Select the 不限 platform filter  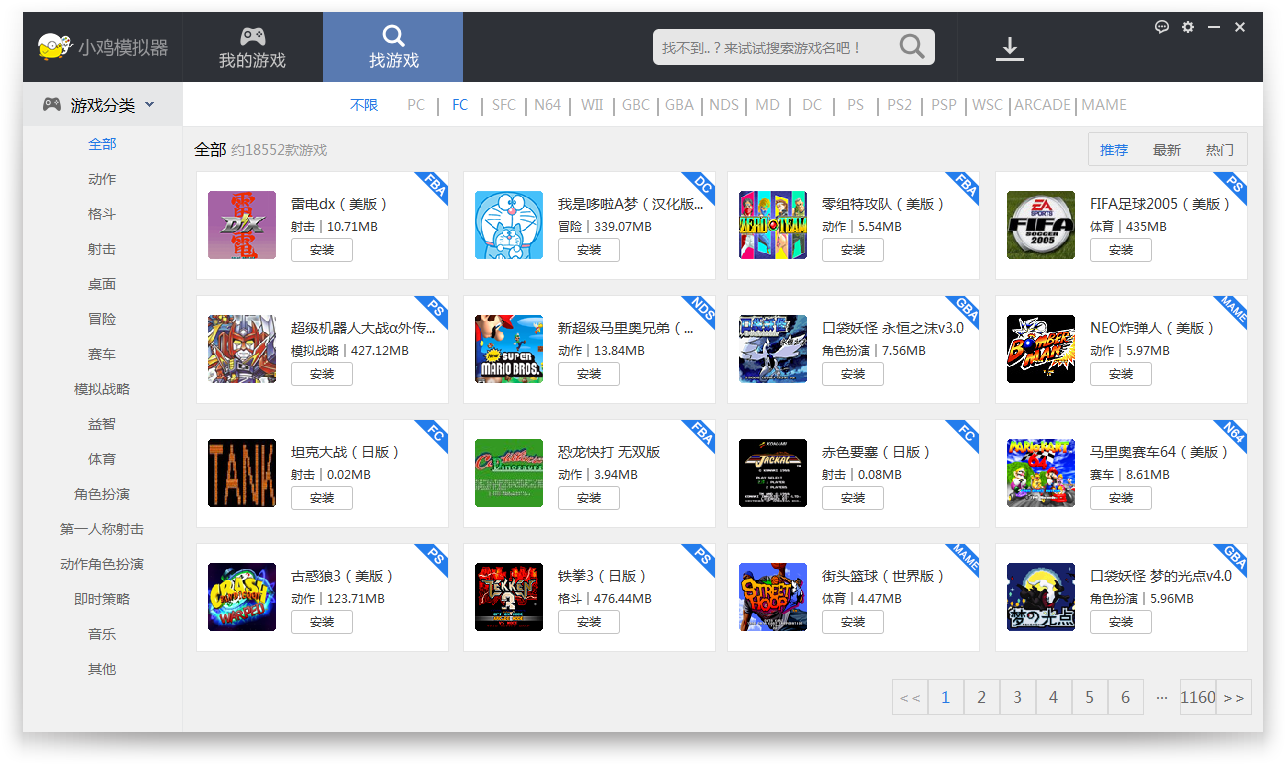point(364,105)
